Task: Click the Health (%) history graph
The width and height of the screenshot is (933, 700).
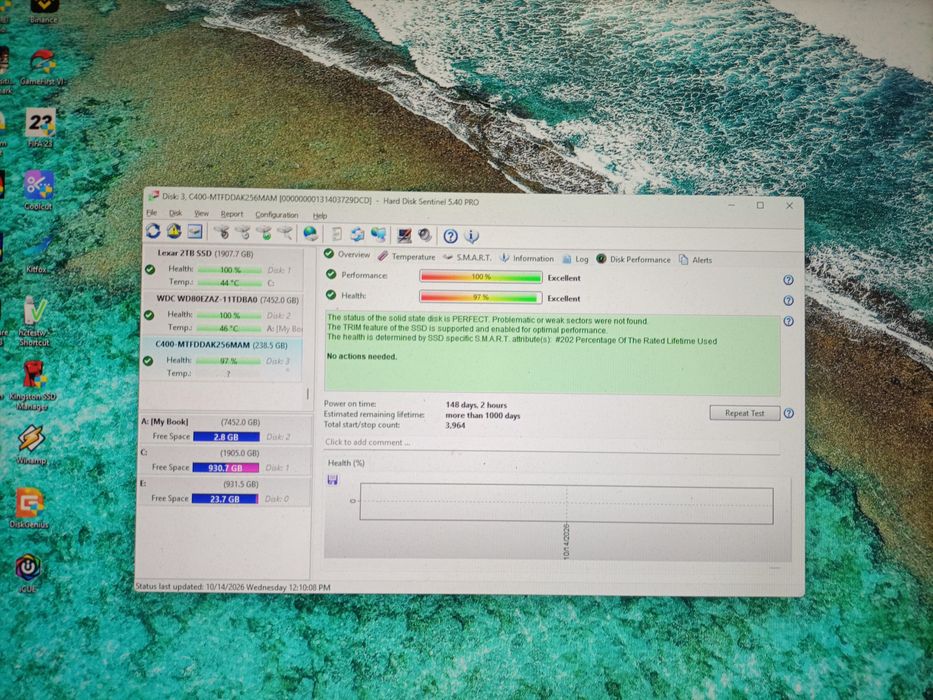Action: tap(566, 504)
